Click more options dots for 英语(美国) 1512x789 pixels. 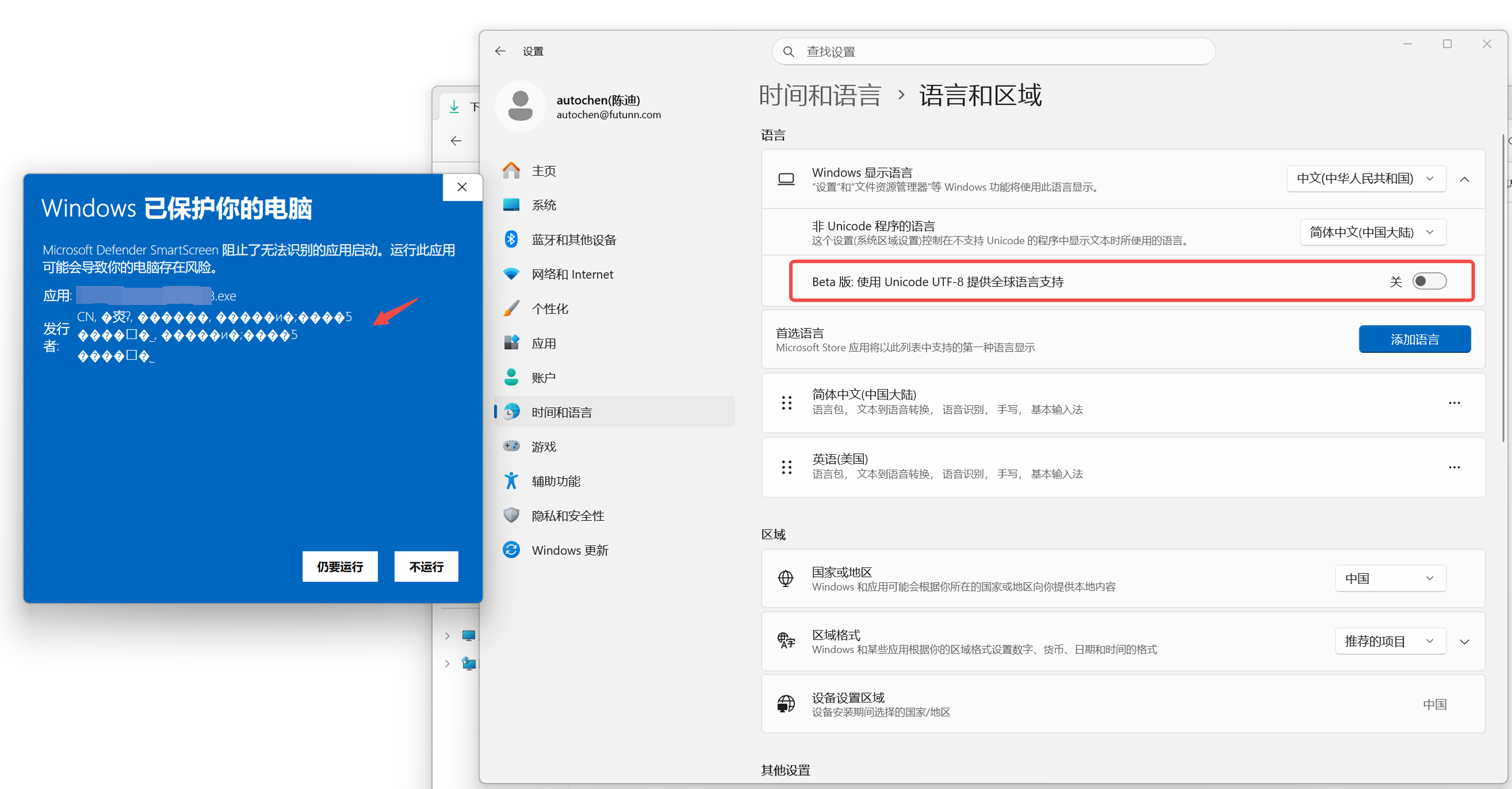(x=1453, y=467)
